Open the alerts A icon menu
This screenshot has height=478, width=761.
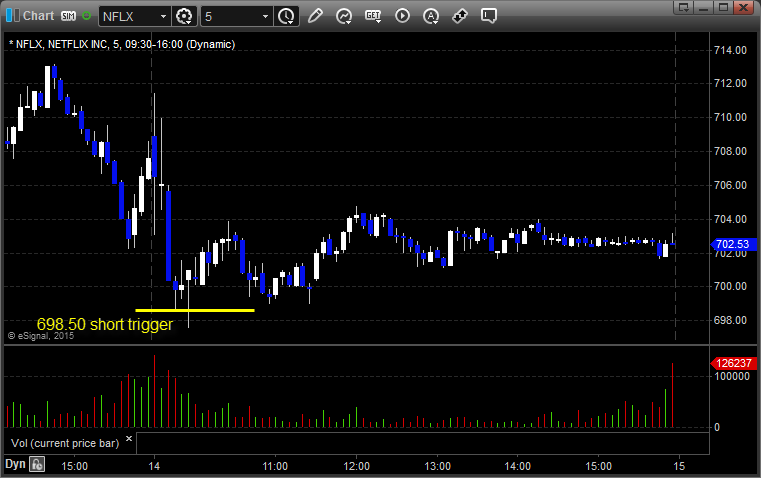pos(431,16)
